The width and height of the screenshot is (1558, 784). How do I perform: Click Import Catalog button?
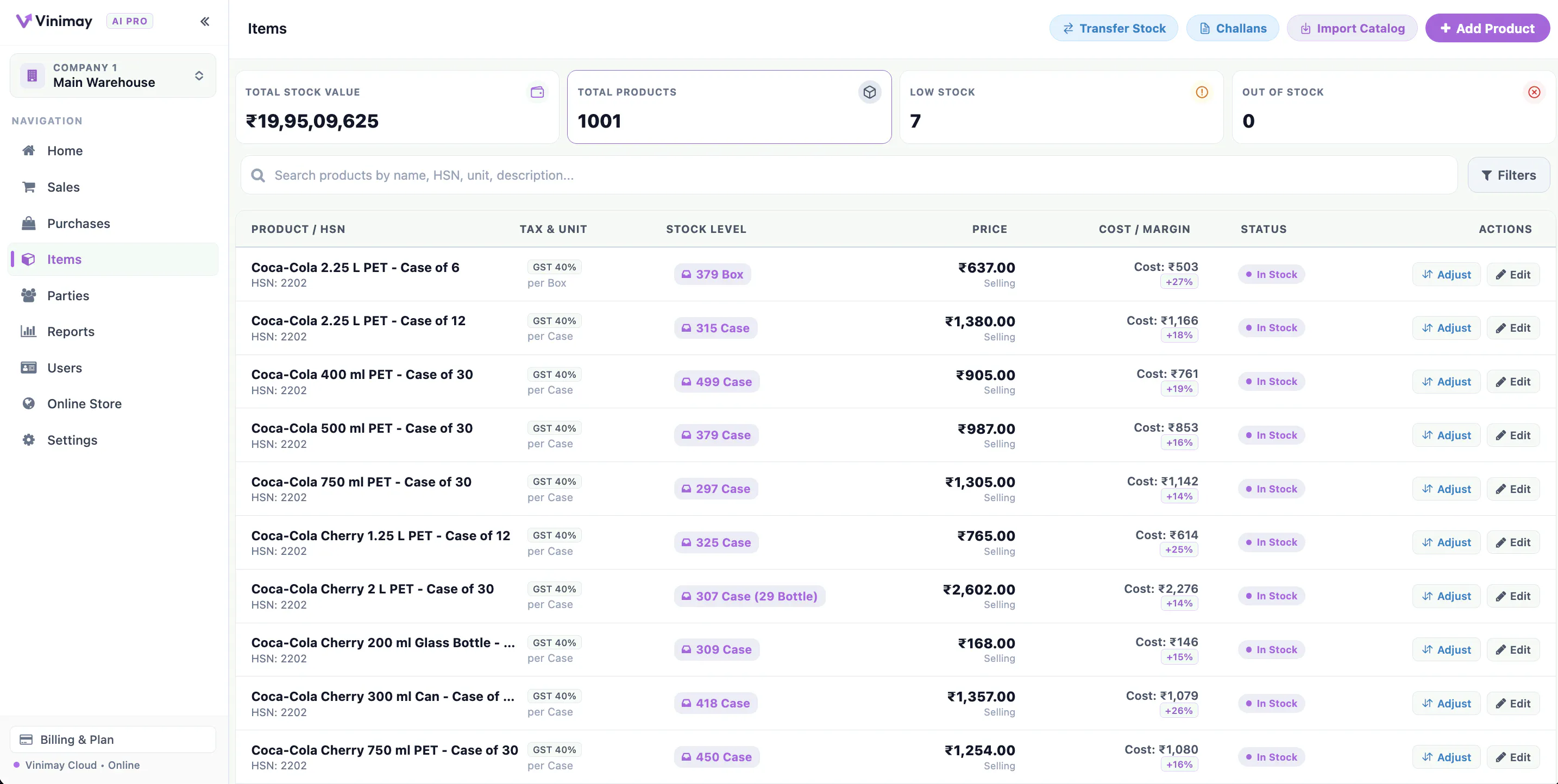(1352, 28)
